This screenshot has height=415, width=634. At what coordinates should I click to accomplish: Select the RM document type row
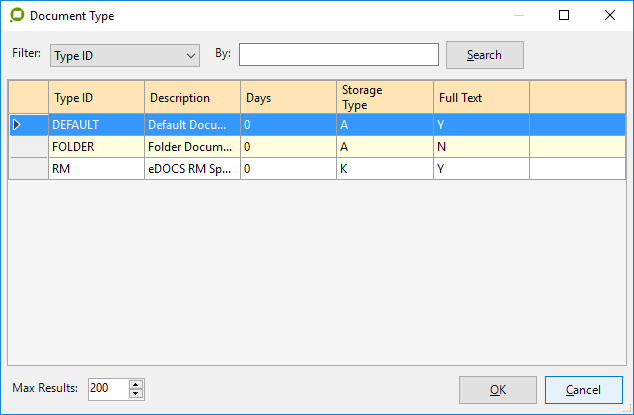point(96,169)
